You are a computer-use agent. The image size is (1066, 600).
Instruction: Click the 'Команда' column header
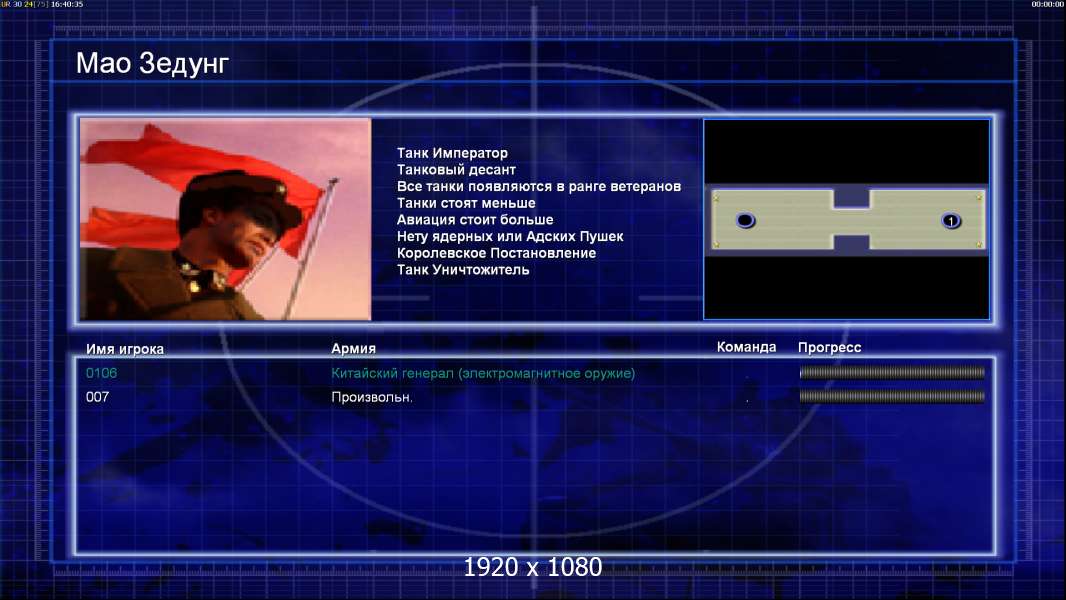[746, 347]
